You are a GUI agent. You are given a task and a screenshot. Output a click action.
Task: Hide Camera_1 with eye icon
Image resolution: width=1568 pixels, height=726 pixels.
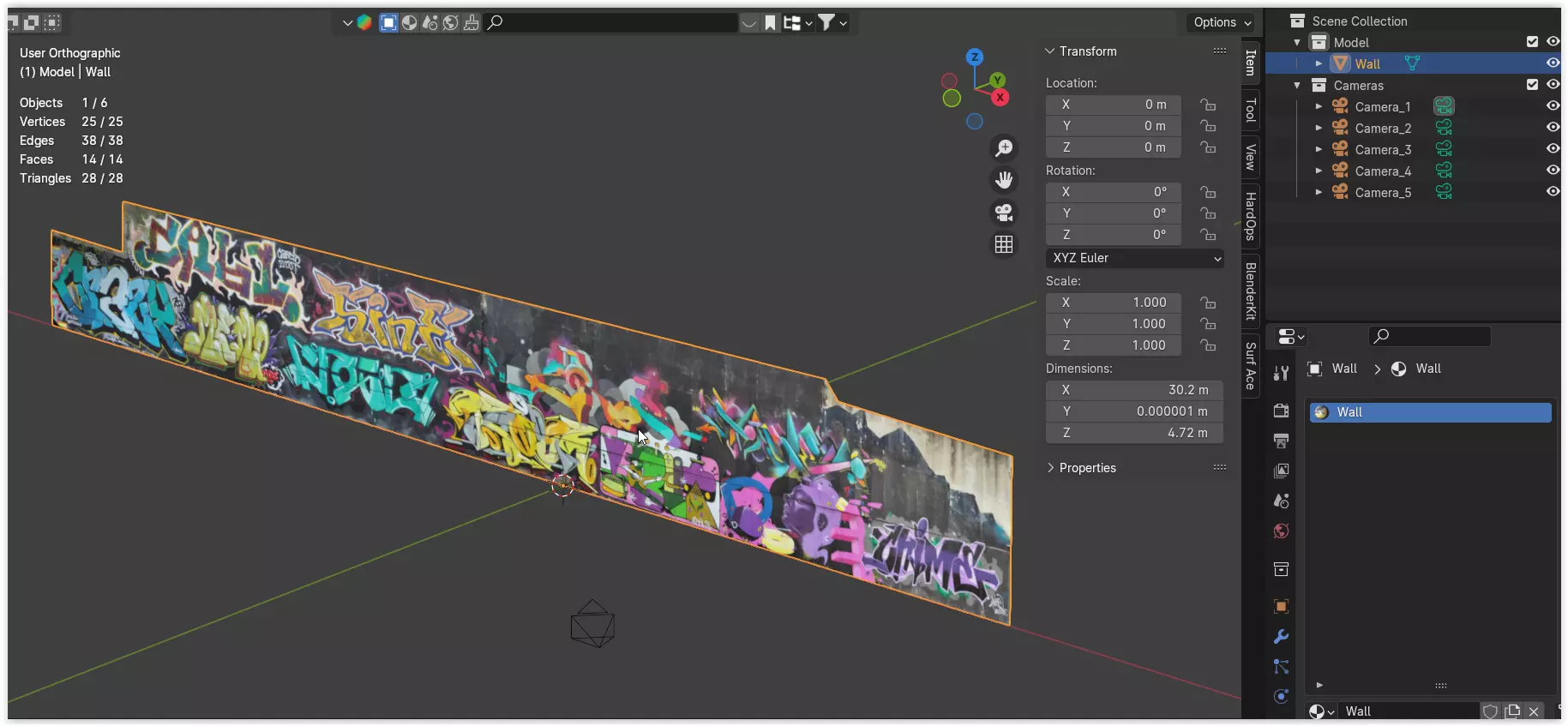click(x=1553, y=105)
